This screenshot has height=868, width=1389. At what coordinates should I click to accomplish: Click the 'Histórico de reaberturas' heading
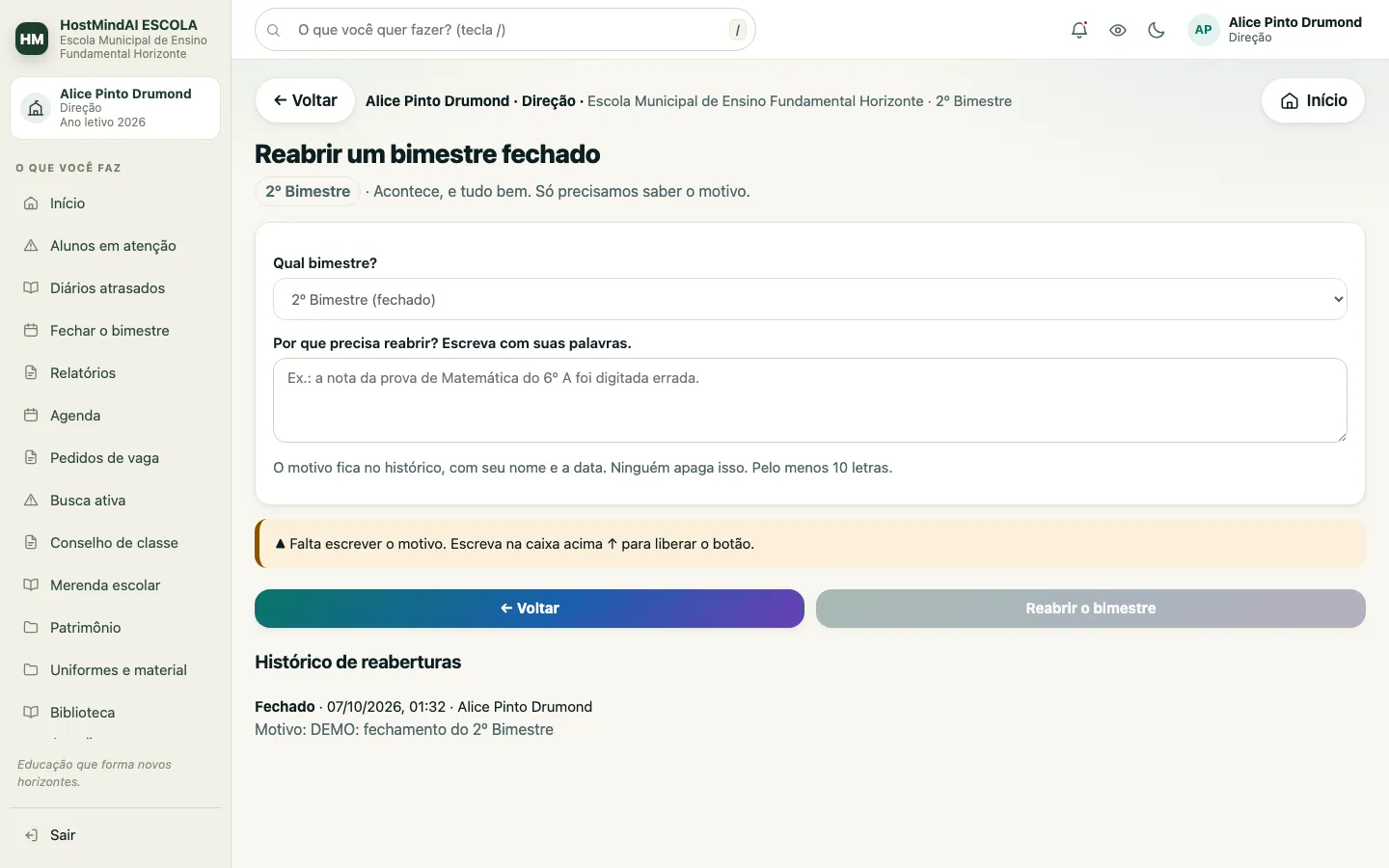[358, 663]
